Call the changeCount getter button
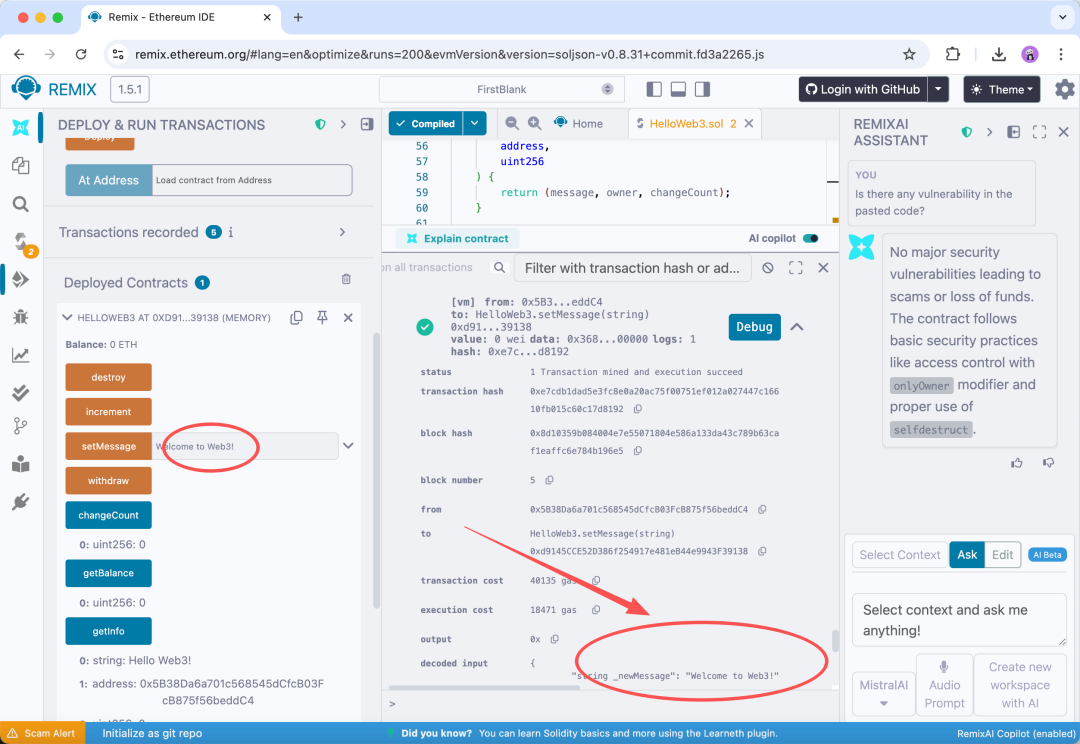Image resolution: width=1080 pixels, height=744 pixels. click(x=108, y=515)
